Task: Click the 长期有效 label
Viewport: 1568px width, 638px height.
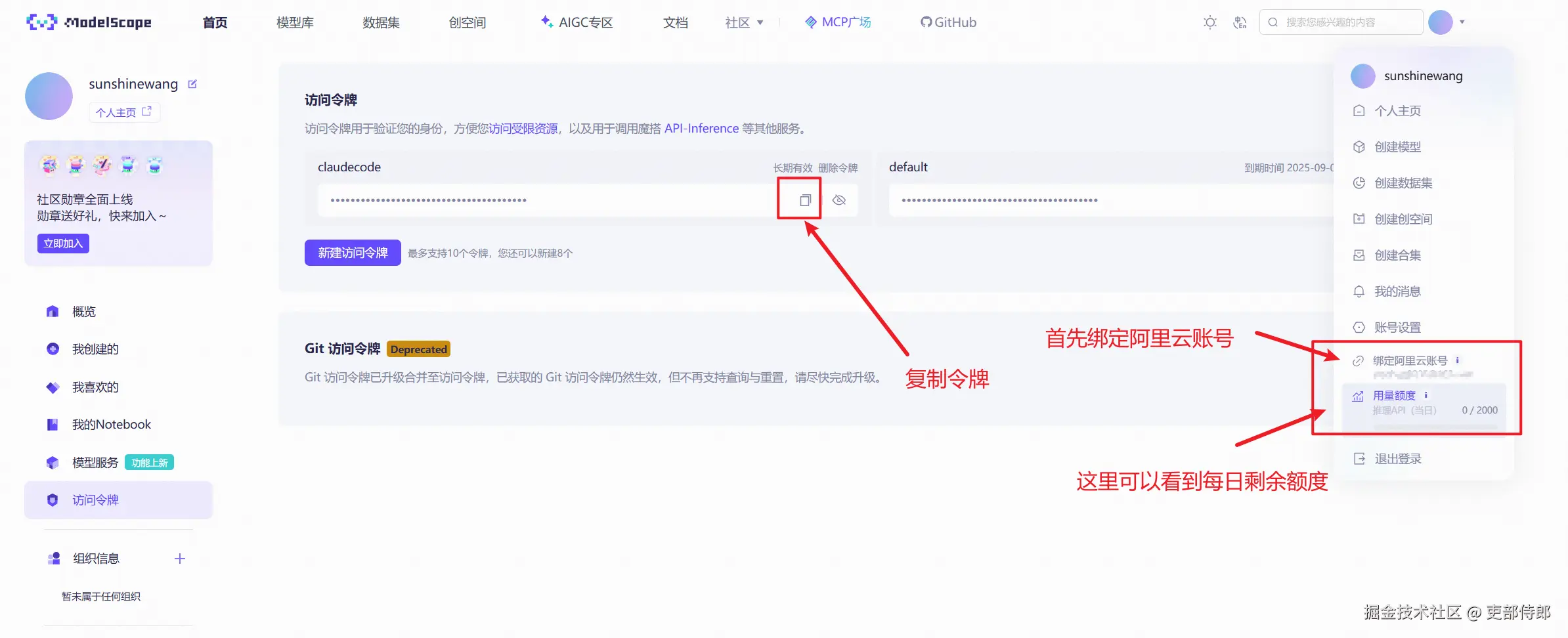Action: point(793,168)
